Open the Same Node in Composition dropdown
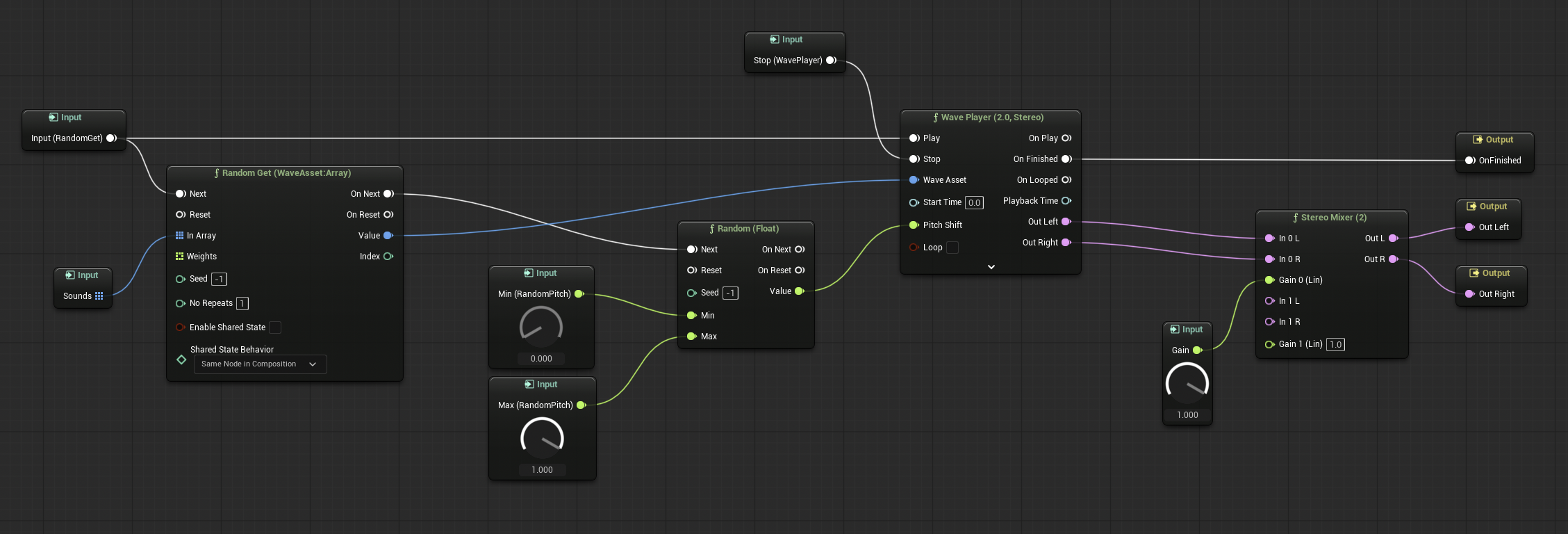1568x534 pixels. click(260, 364)
